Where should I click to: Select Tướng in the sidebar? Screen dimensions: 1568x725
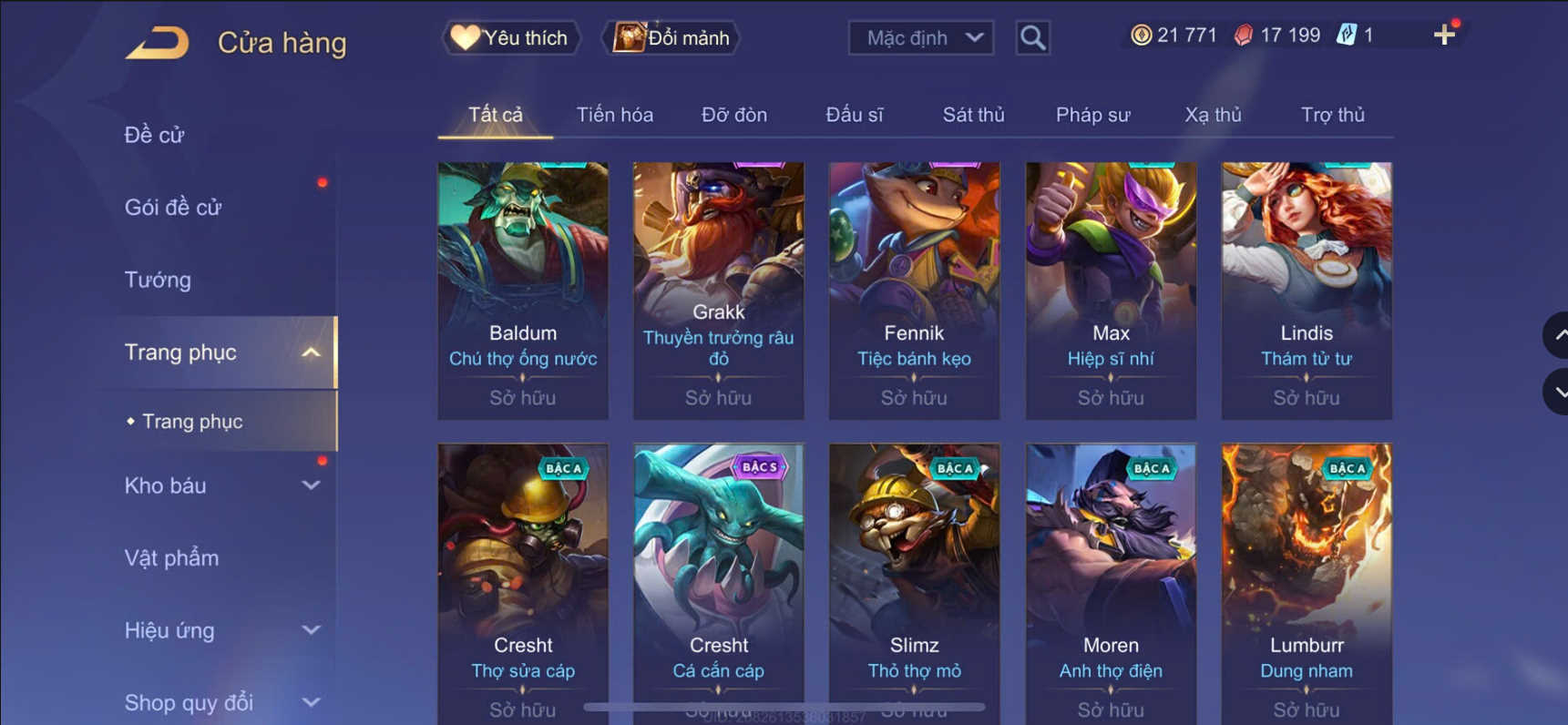click(x=158, y=280)
